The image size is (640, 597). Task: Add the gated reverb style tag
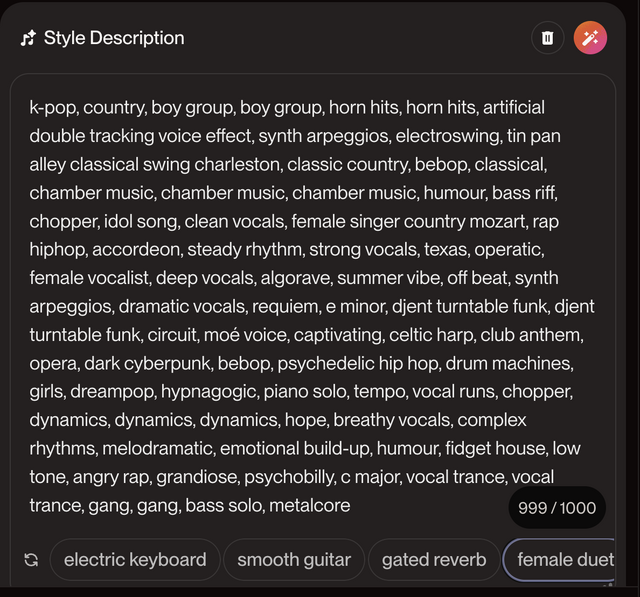(x=434, y=559)
